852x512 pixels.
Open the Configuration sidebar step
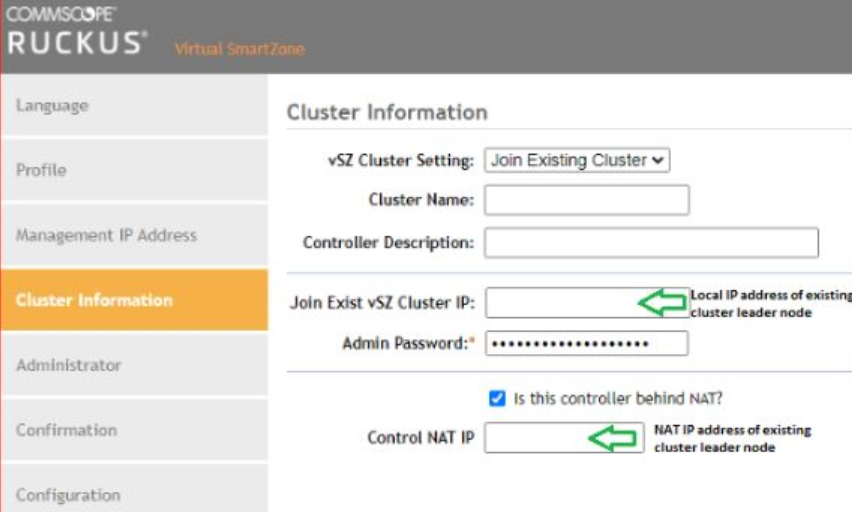pos(134,489)
